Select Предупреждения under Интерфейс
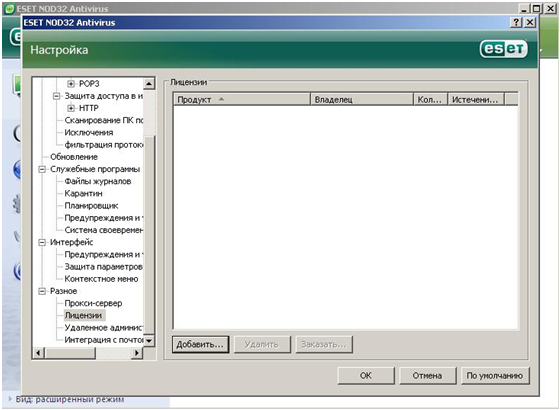This screenshot has height=410, width=560. (x=104, y=255)
